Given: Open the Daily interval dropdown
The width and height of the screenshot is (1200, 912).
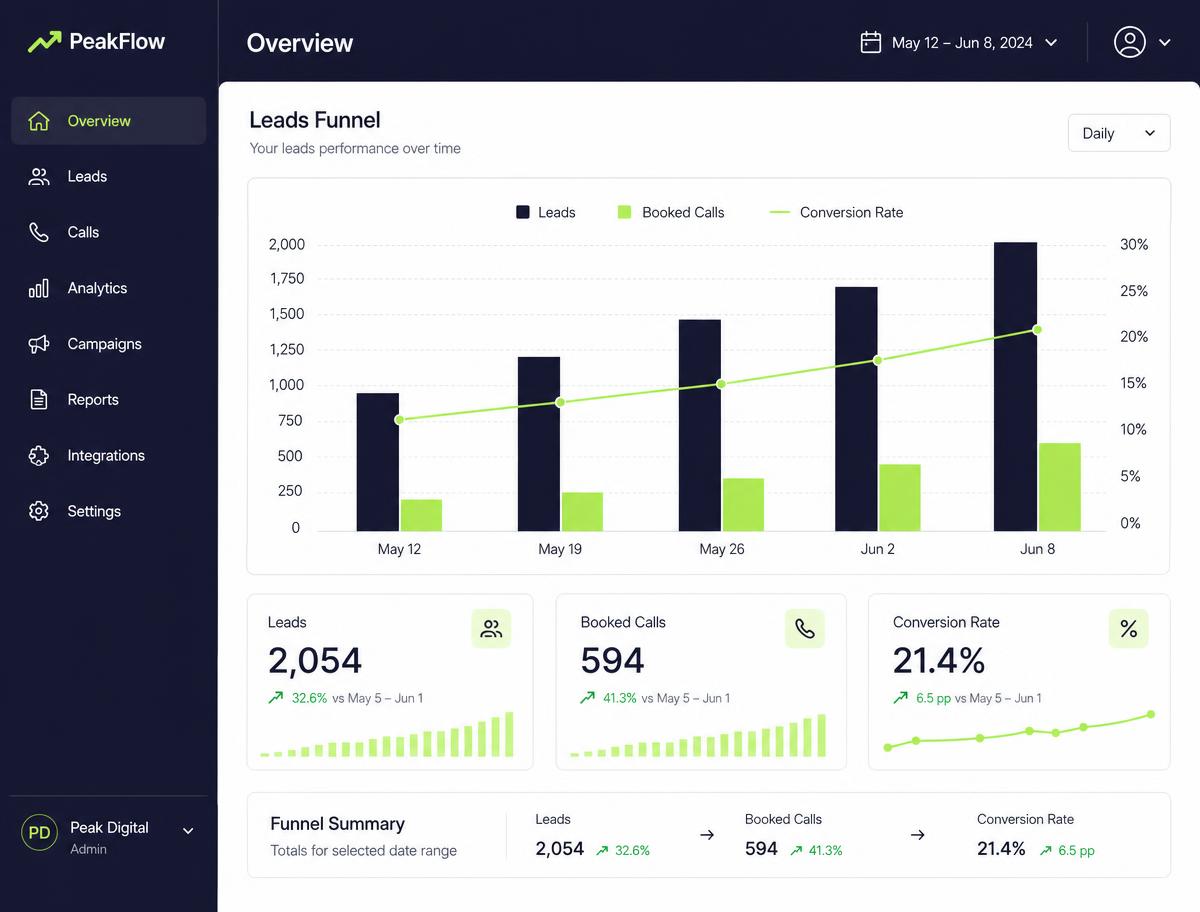Looking at the screenshot, I should coord(1119,133).
